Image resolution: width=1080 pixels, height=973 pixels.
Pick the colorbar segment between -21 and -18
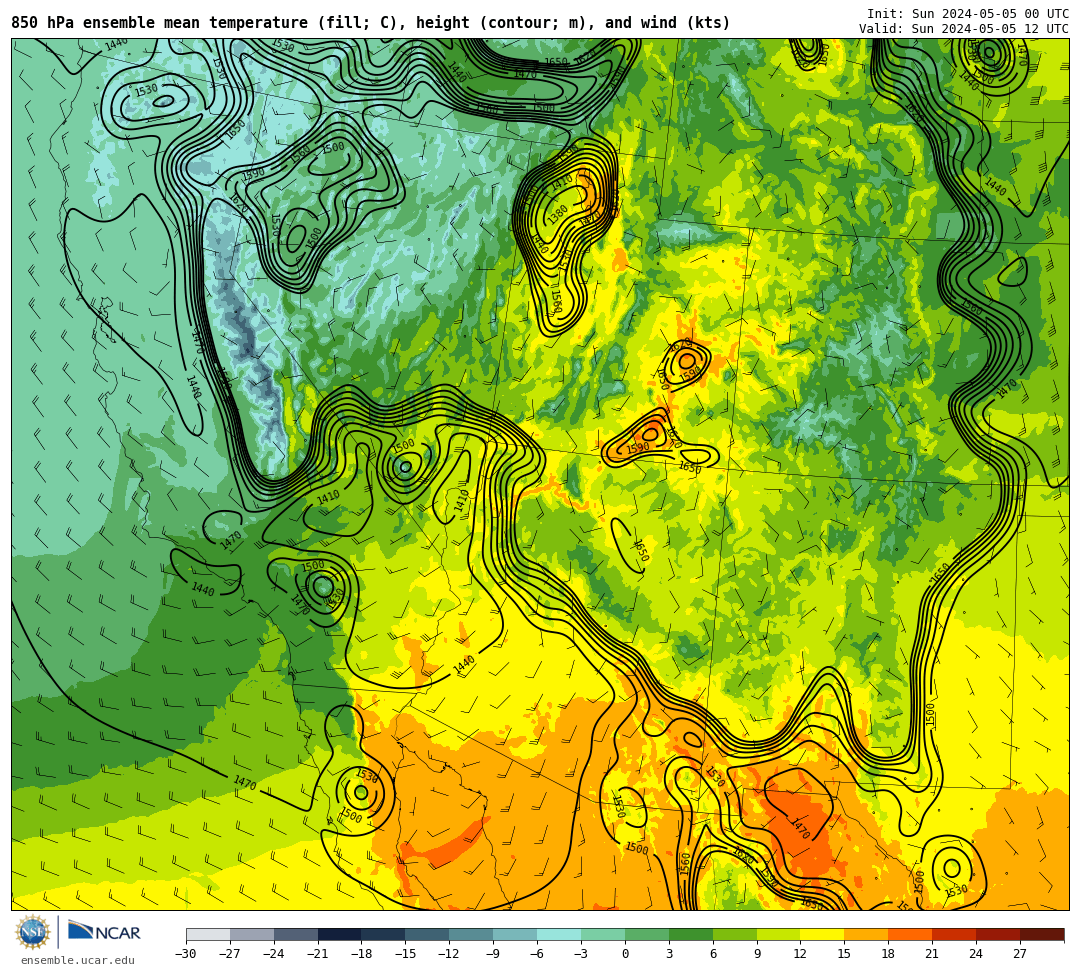(x=340, y=934)
